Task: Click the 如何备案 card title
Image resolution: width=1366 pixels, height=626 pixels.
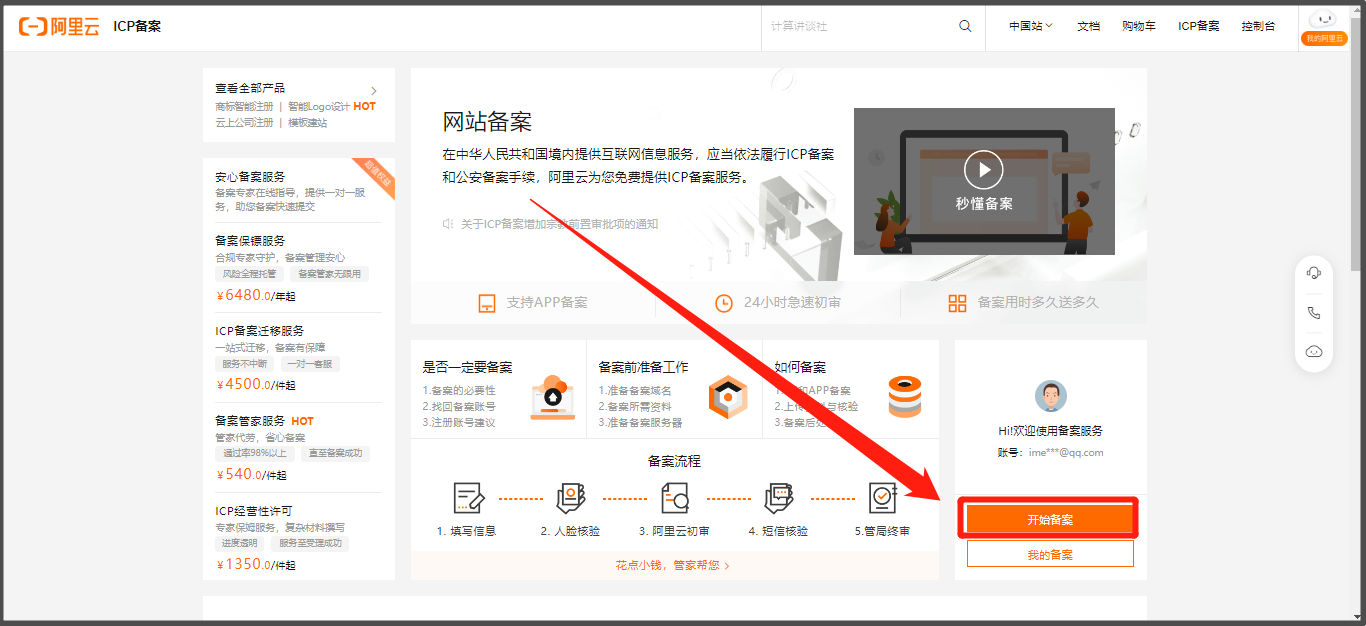Action: [800, 367]
